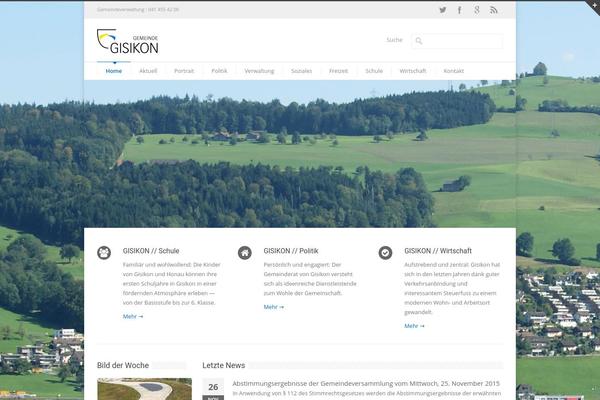600x400 pixels.
Task: Click the Politik house icon
Action: pyautogui.click(x=245, y=253)
